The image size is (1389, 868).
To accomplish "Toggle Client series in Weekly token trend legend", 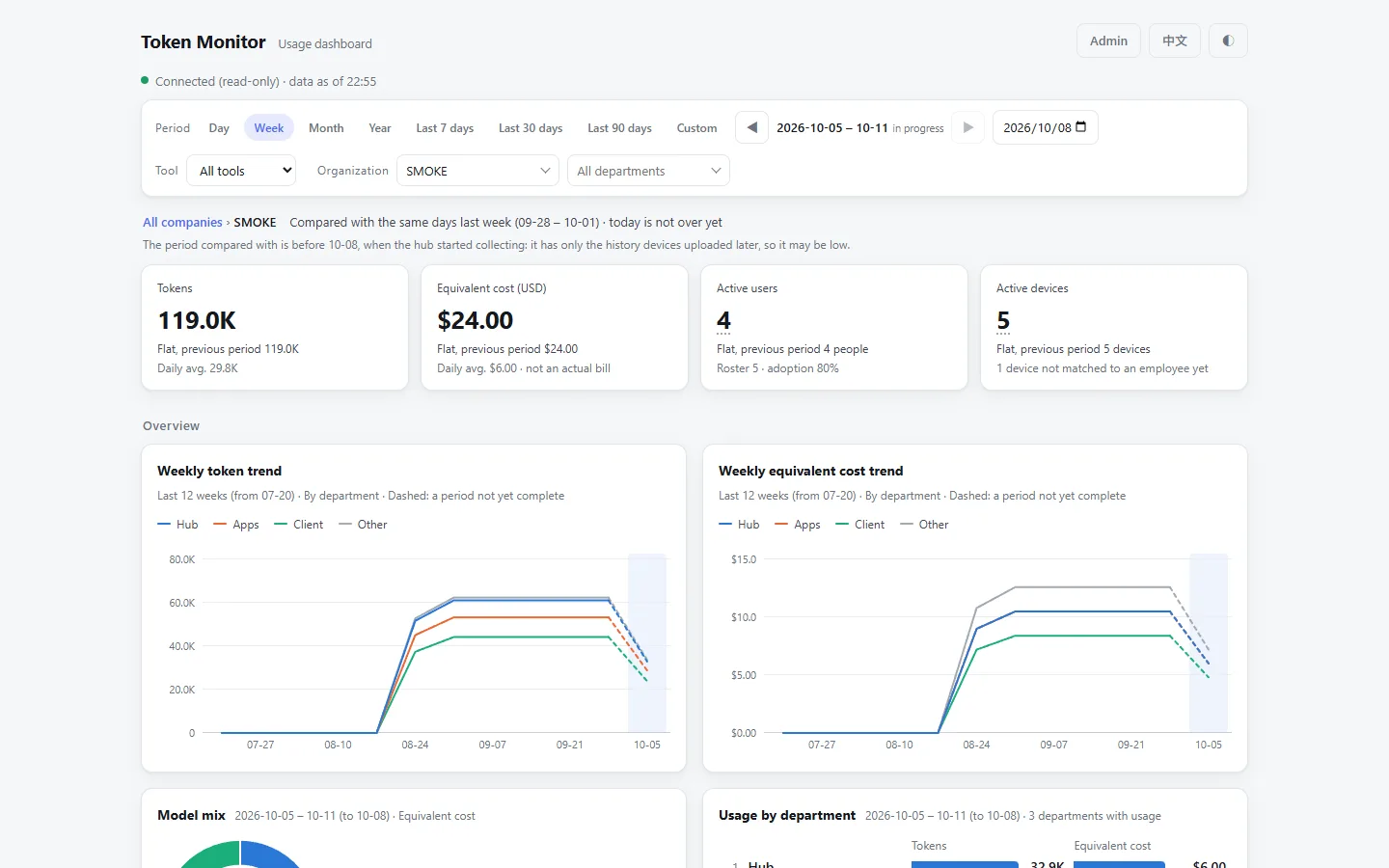I will [x=299, y=525].
